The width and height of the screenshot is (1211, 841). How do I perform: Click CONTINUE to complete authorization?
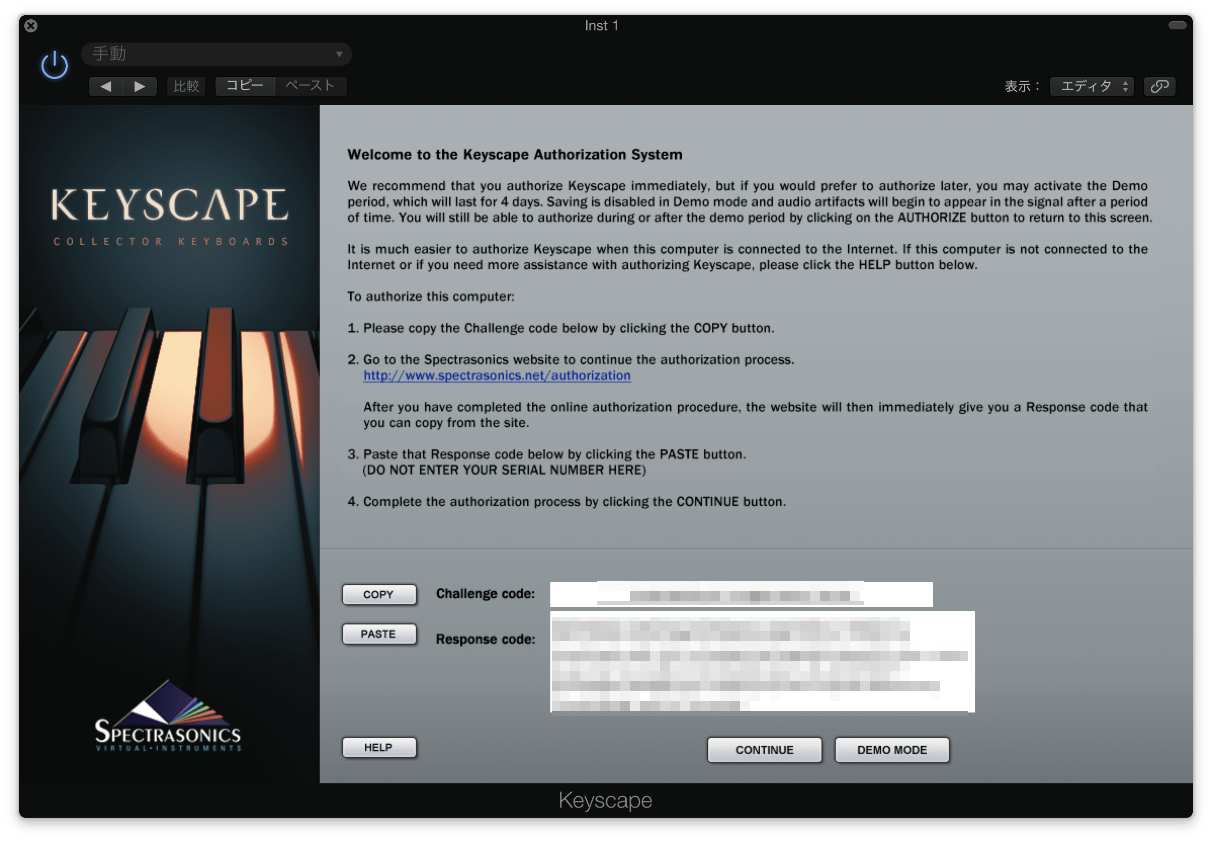point(764,749)
